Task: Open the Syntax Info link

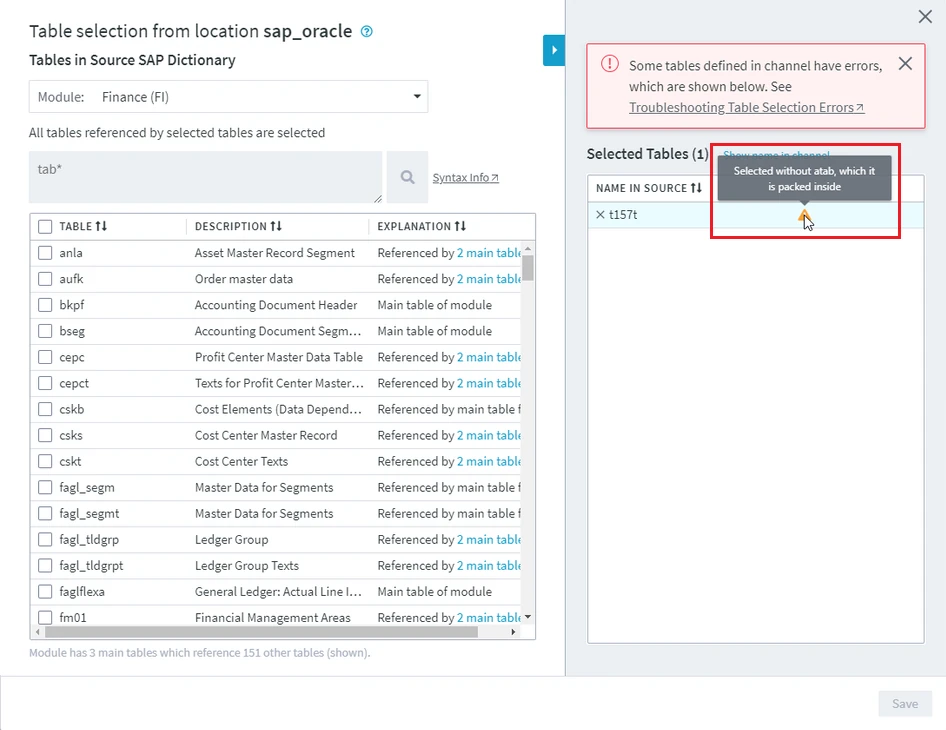Action: coord(465,178)
